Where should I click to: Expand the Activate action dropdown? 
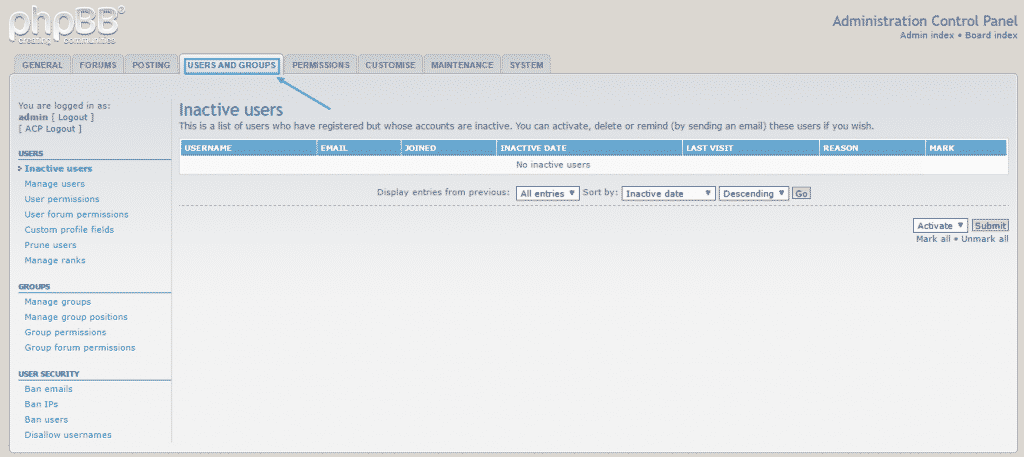[x=940, y=226]
